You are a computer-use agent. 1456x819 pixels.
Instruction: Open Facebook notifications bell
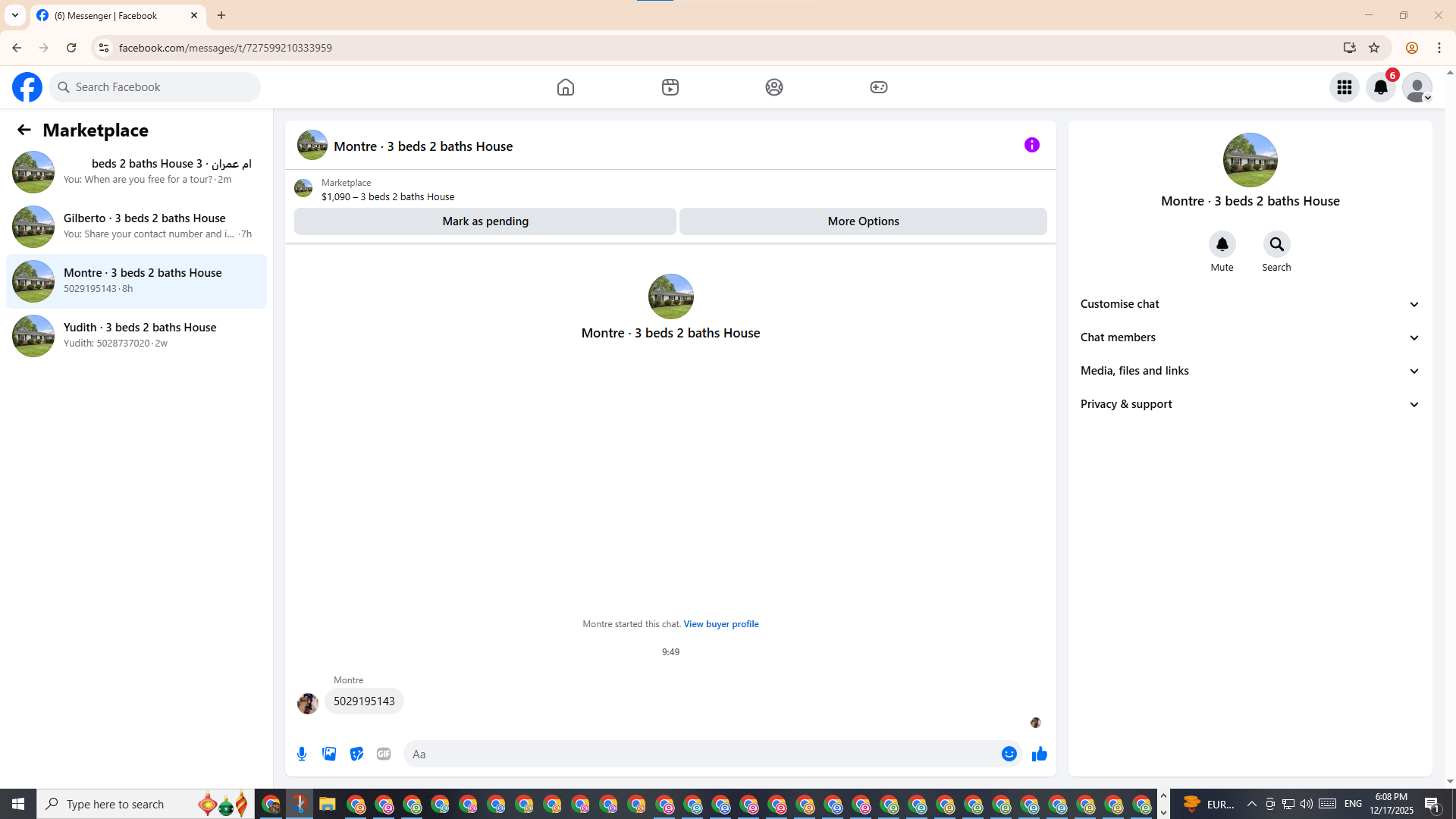tap(1380, 87)
